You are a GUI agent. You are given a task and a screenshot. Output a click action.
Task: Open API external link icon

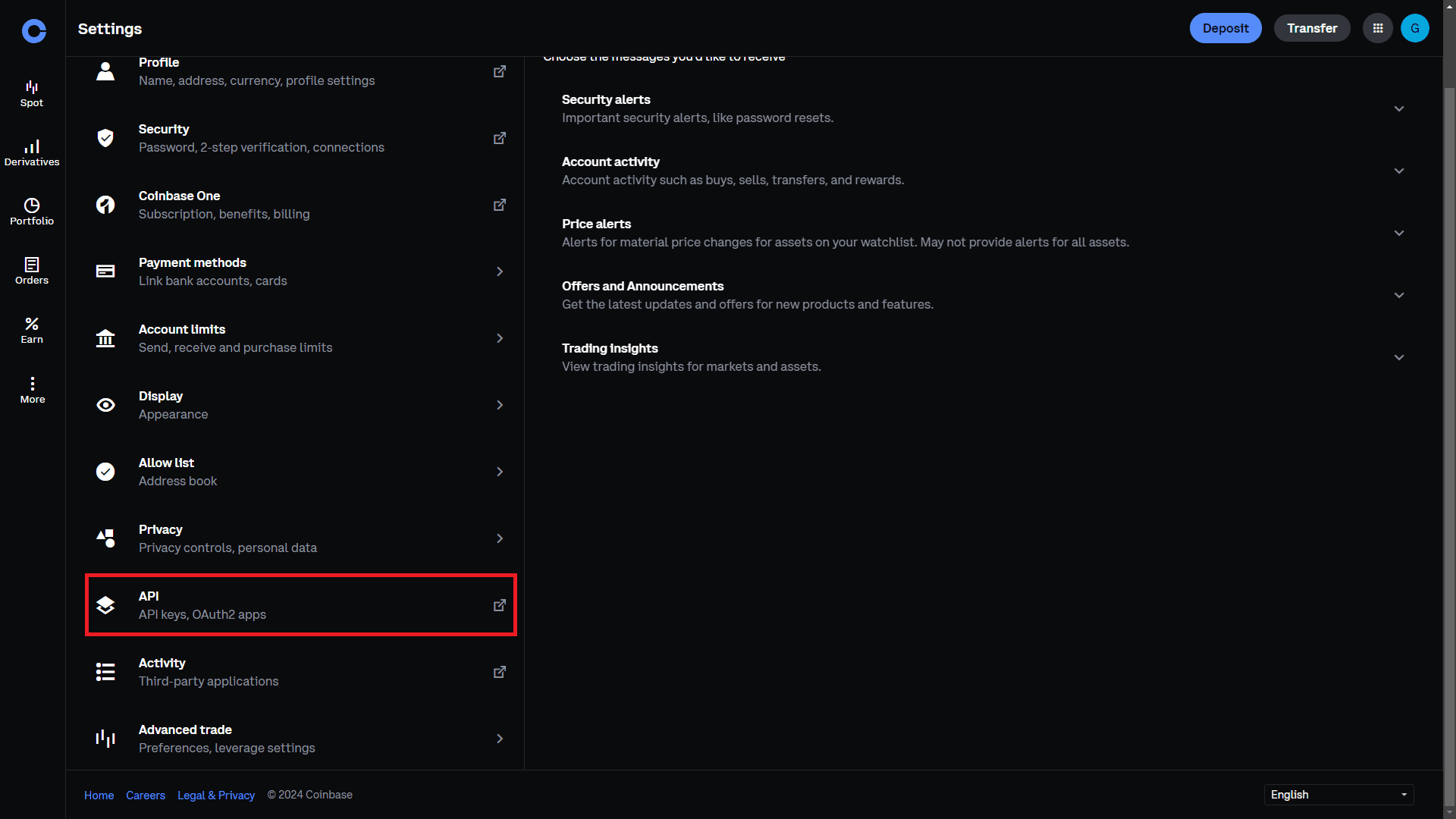(500, 605)
